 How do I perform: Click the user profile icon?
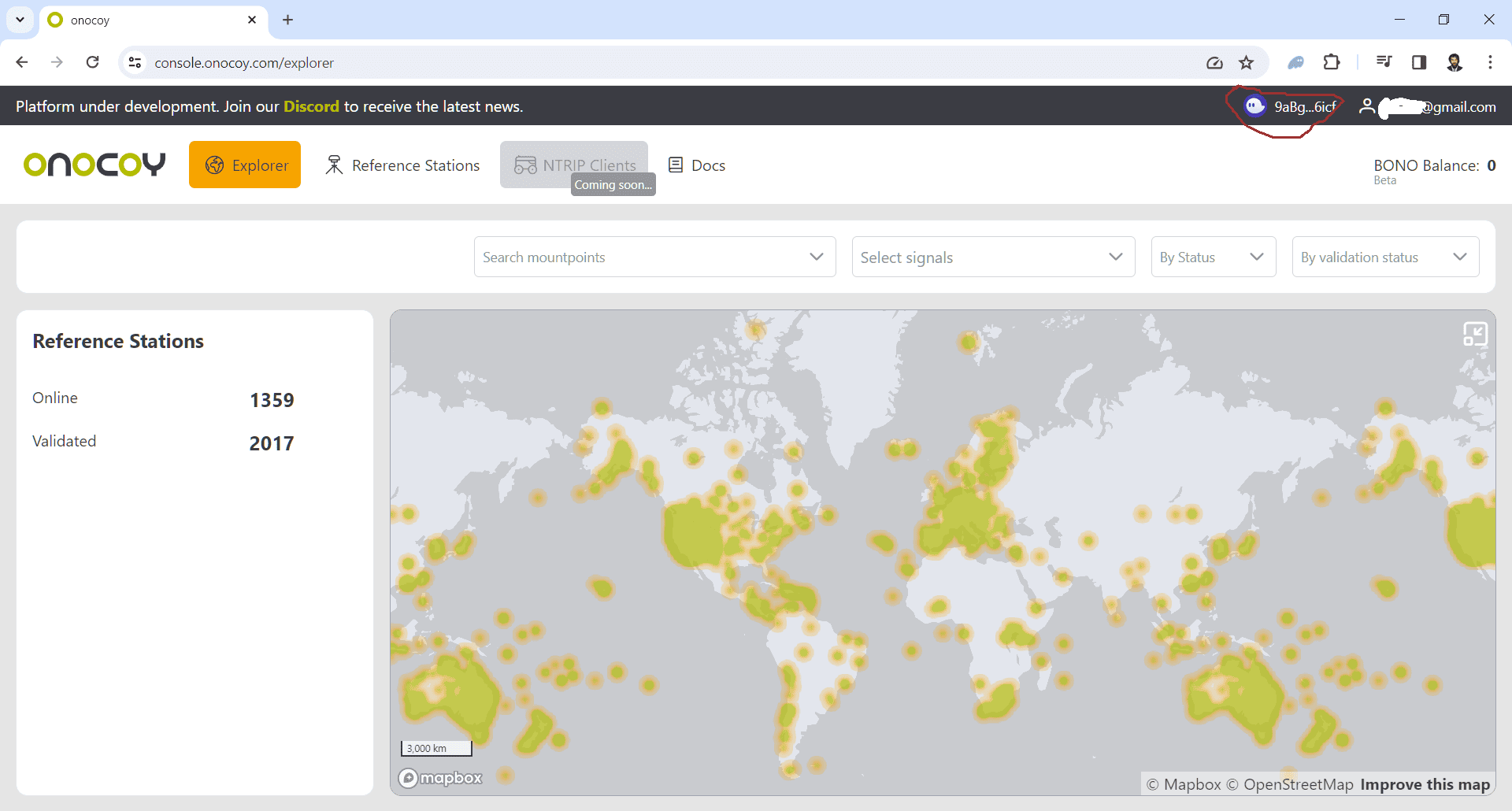(1367, 106)
